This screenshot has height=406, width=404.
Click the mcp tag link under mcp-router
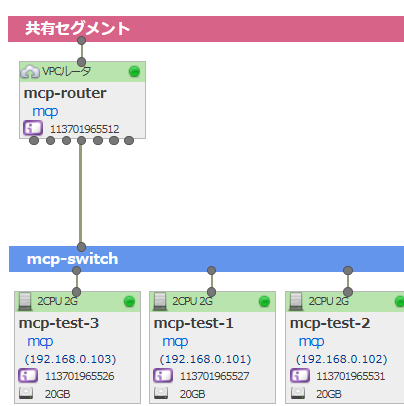(x=45, y=111)
